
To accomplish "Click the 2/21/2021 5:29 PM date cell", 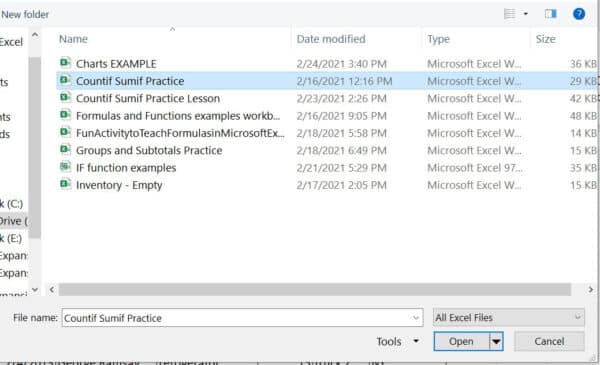I will (341, 168).
